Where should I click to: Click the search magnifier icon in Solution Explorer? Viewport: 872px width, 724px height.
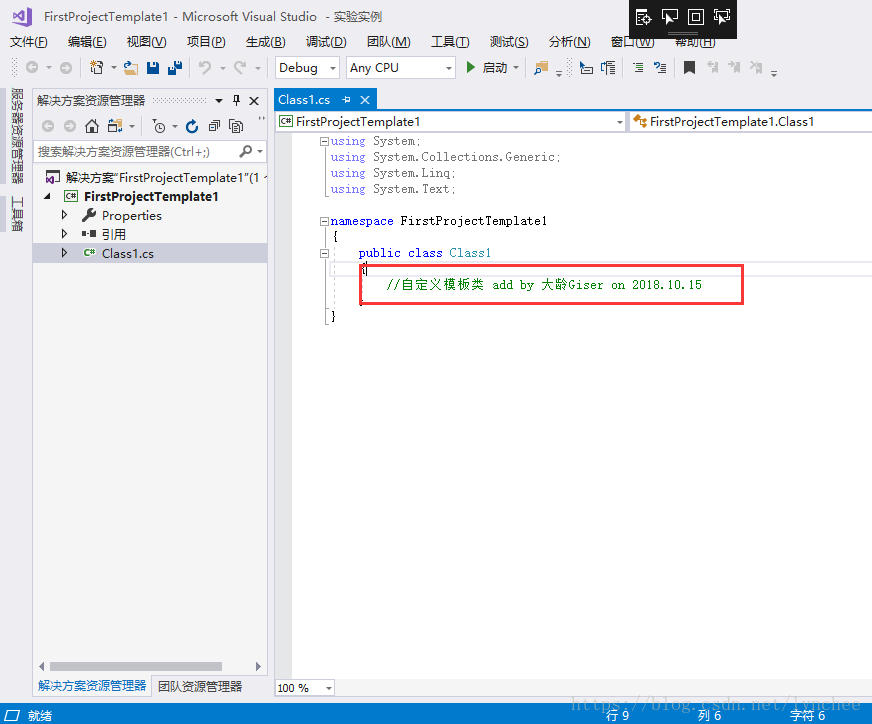(245, 151)
